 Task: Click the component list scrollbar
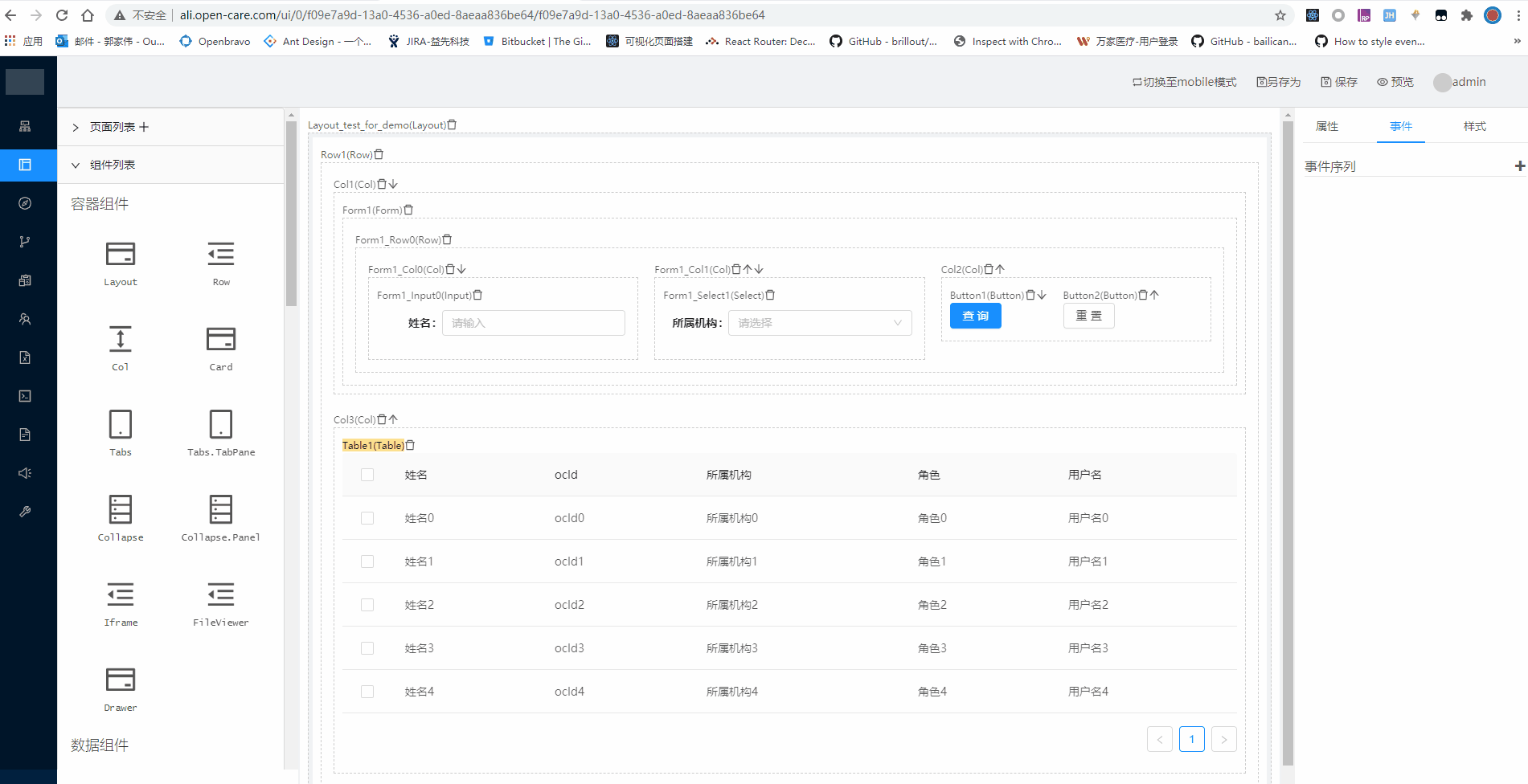coord(291,212)
